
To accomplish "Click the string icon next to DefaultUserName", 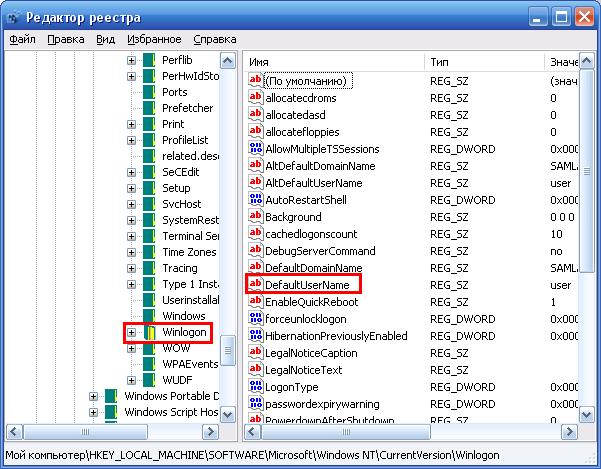I will pyautogui.click(x=255, y=285).
